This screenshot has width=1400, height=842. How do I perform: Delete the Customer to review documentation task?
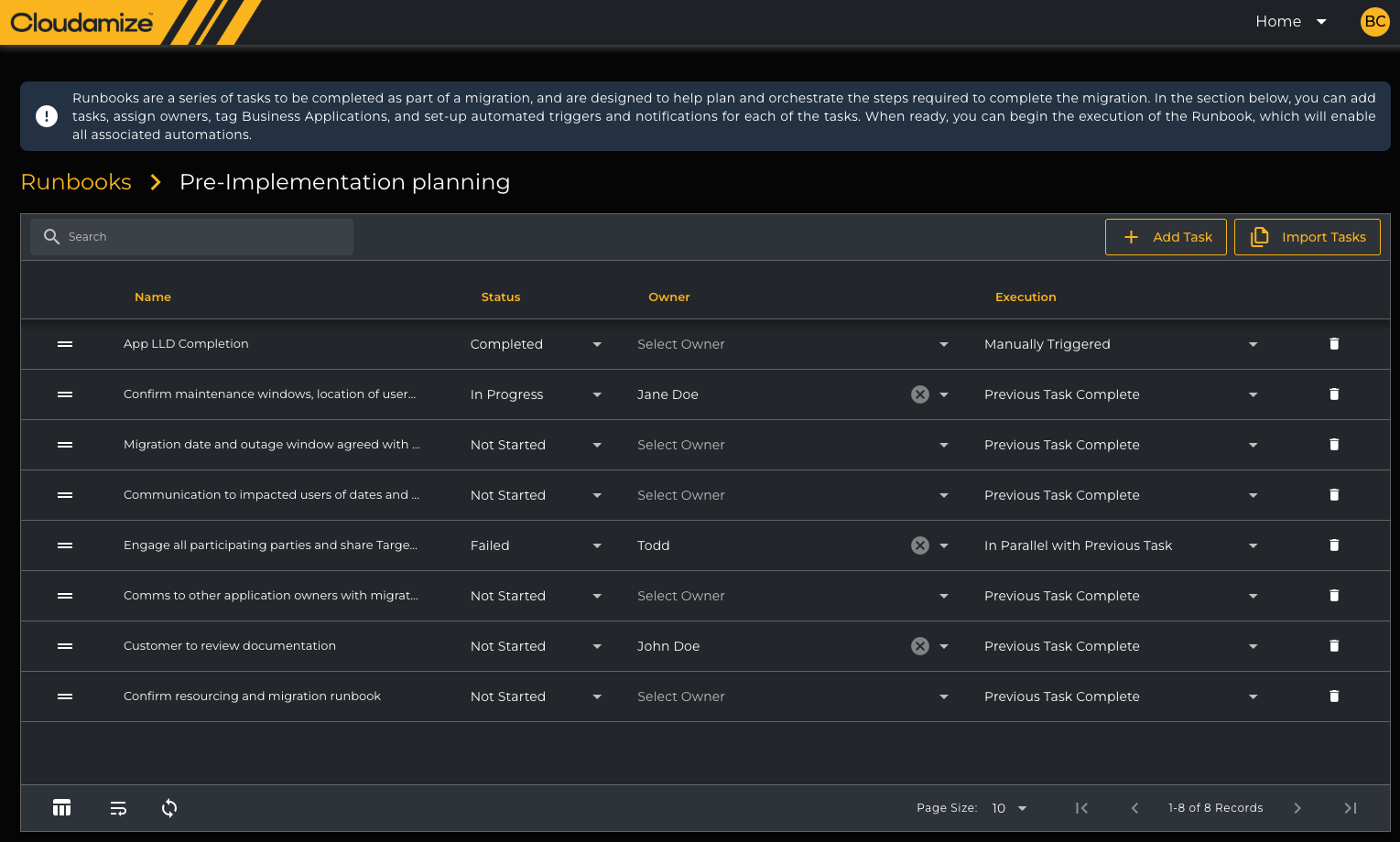(1334, 646)
